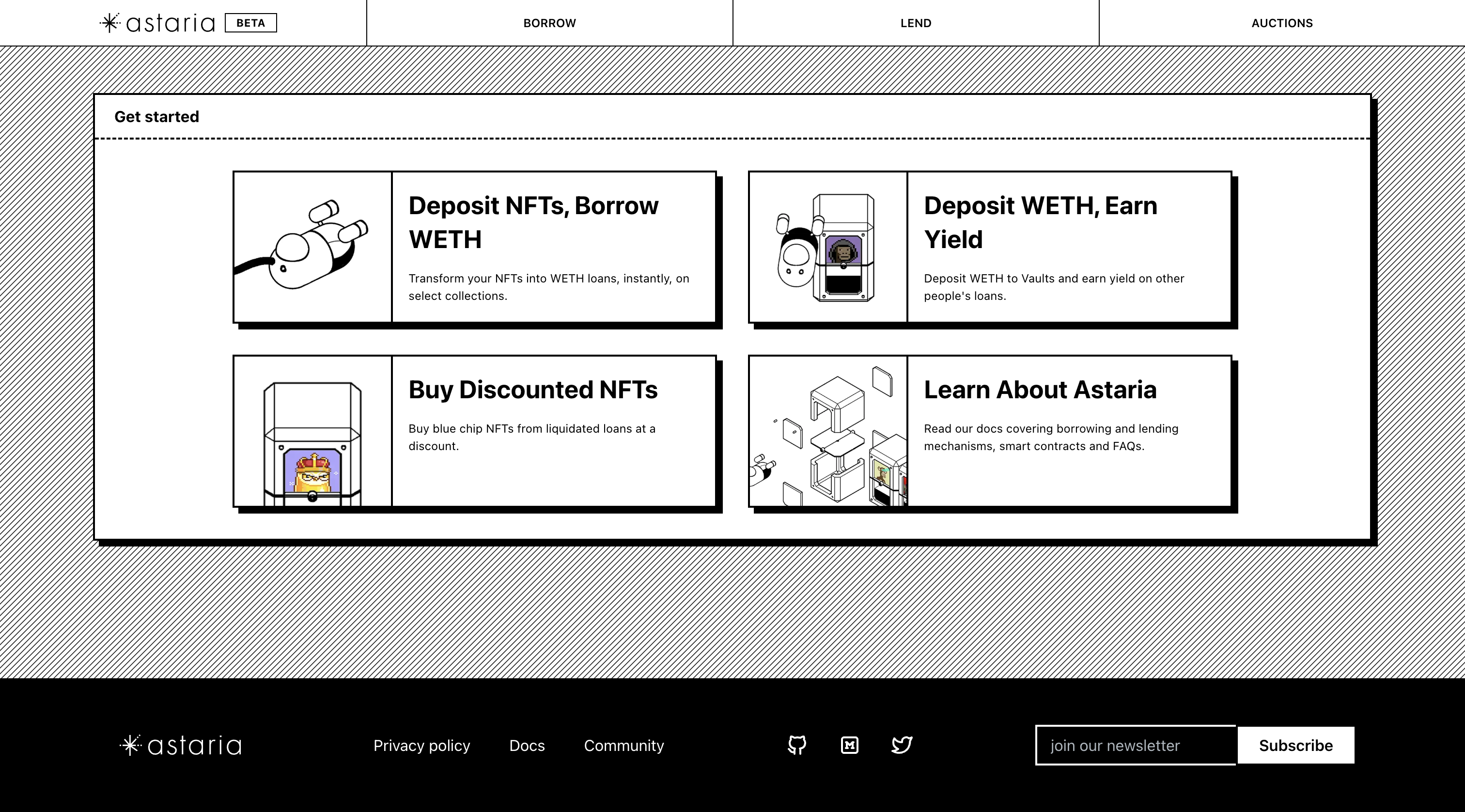
Task: Focus the join our newsletter field
Action: [x=1135, y=745]
